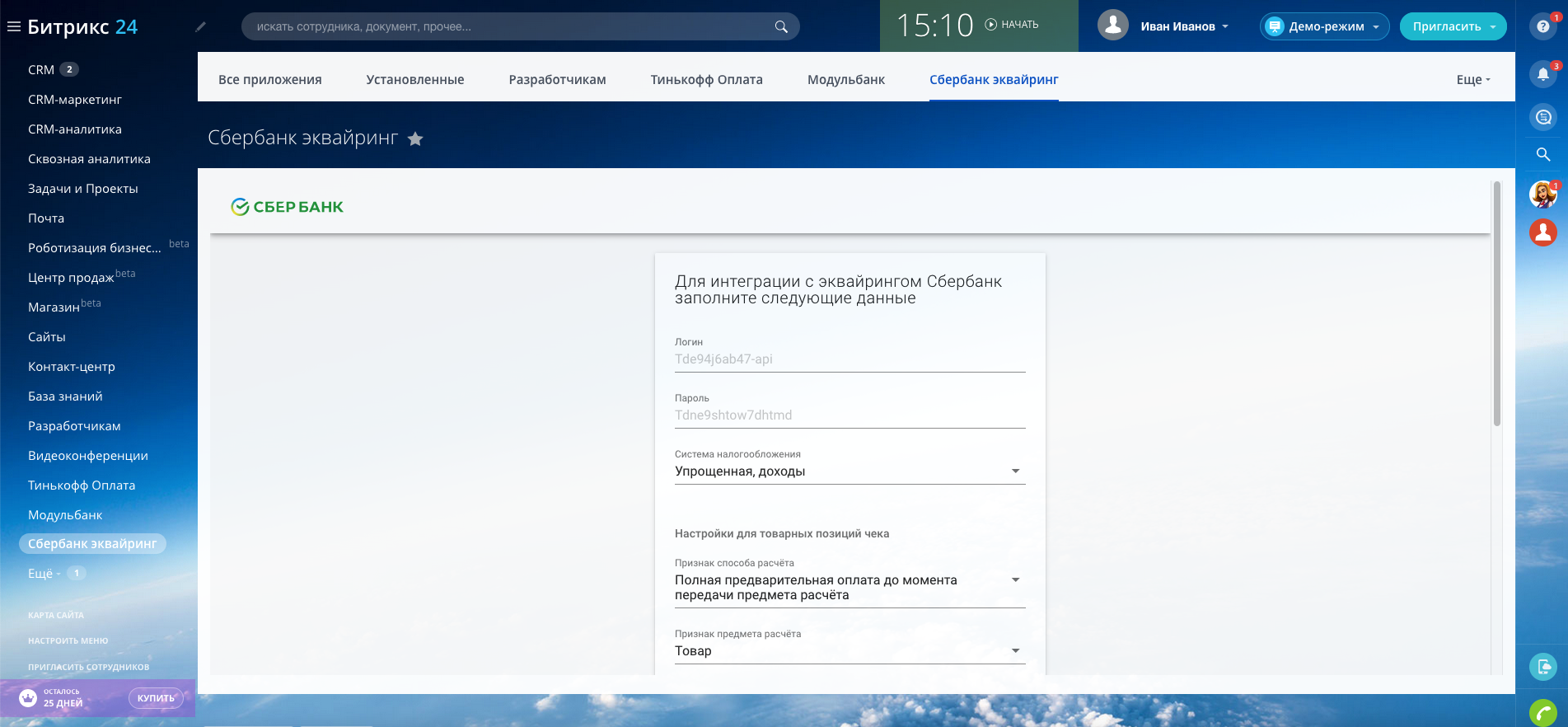
Task: Click the page vertical scrollbar
Action: [1496, 305]
